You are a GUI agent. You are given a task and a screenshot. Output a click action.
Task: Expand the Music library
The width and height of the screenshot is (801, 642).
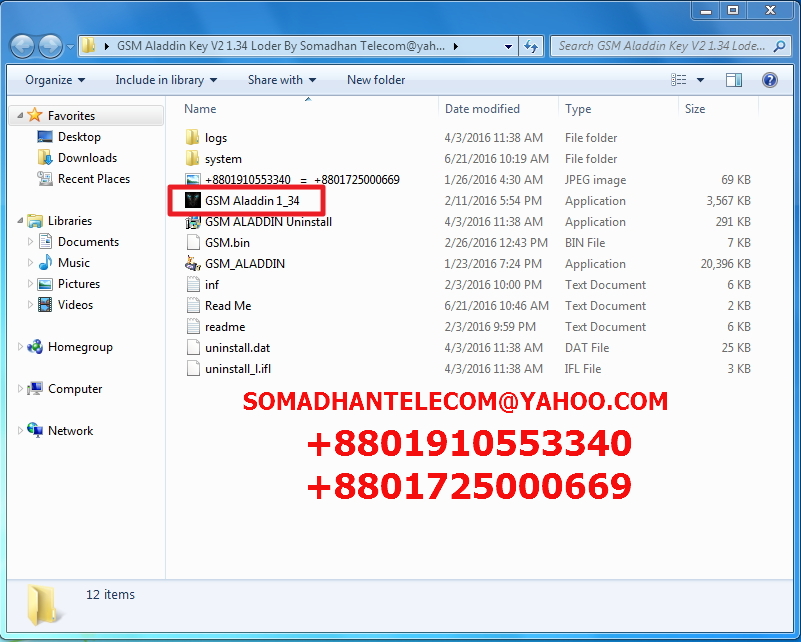coord(30,263)
